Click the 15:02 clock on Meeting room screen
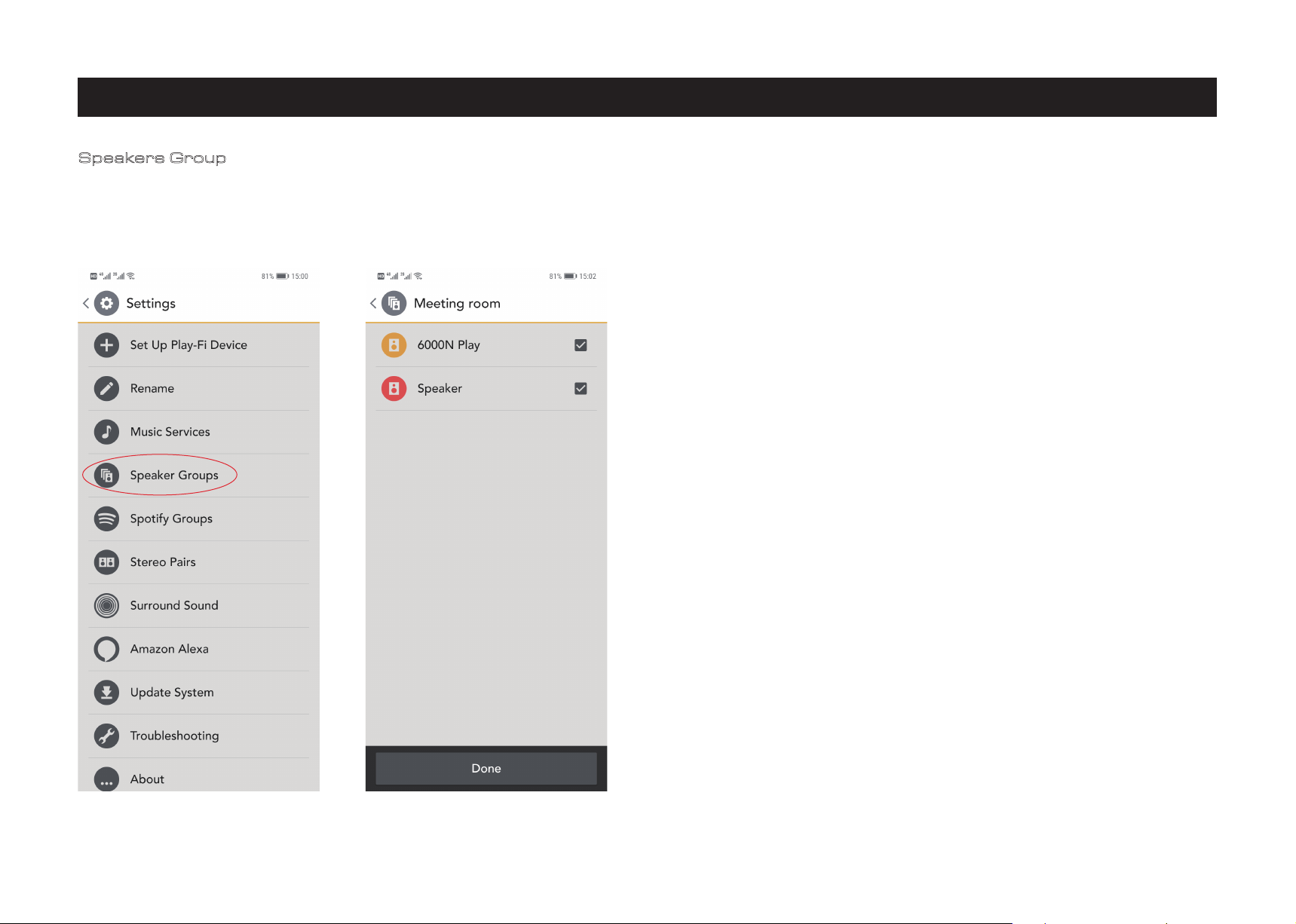 588,276
